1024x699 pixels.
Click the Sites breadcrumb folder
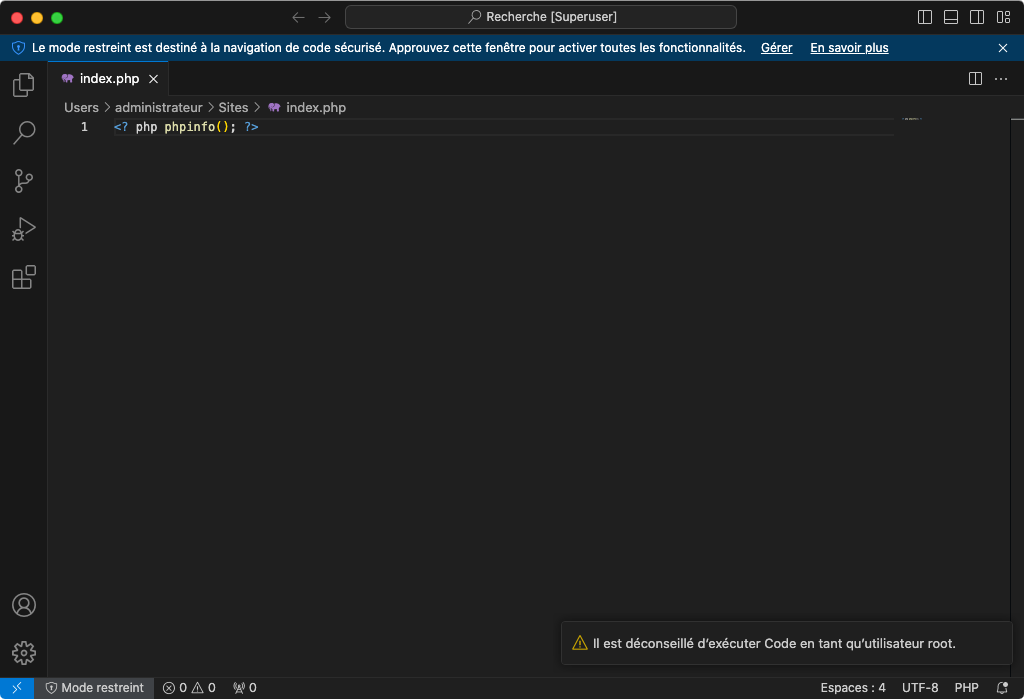coord(233,107)
